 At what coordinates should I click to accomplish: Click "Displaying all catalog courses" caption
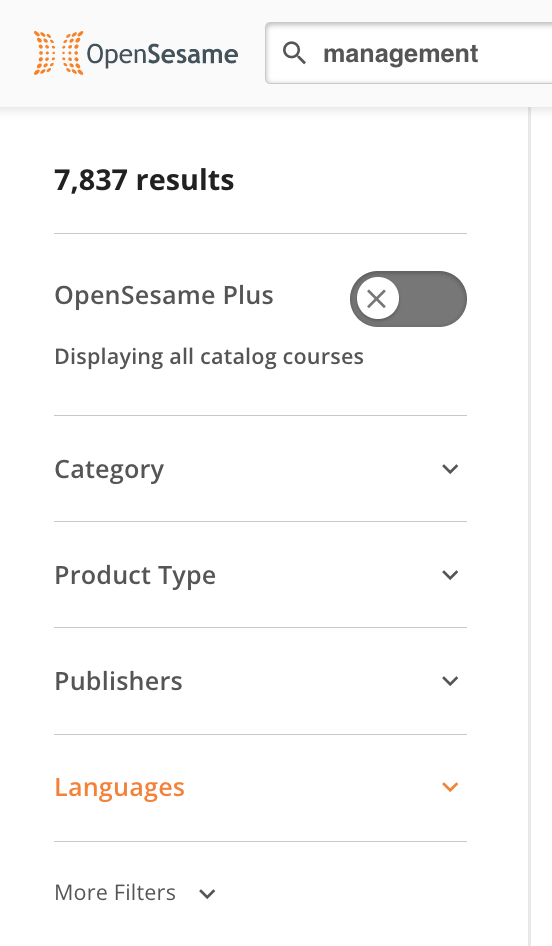pyautogui.click(x=209, y=357)
